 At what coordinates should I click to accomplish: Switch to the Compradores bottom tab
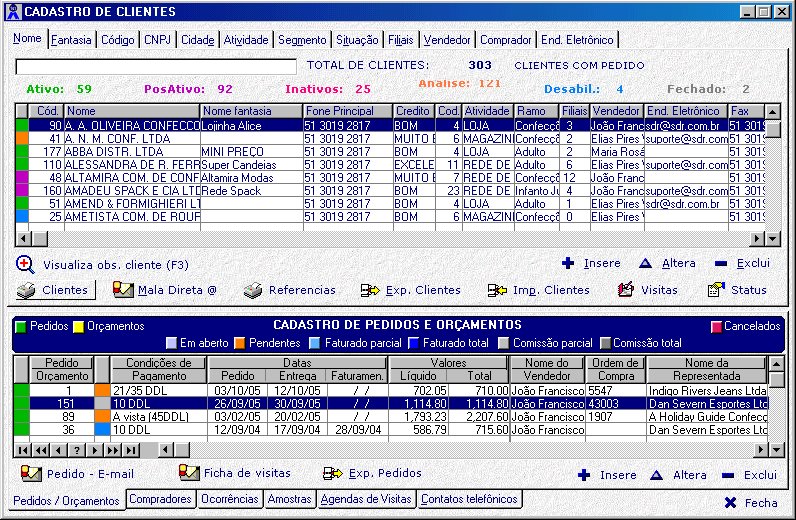point(160,499)
